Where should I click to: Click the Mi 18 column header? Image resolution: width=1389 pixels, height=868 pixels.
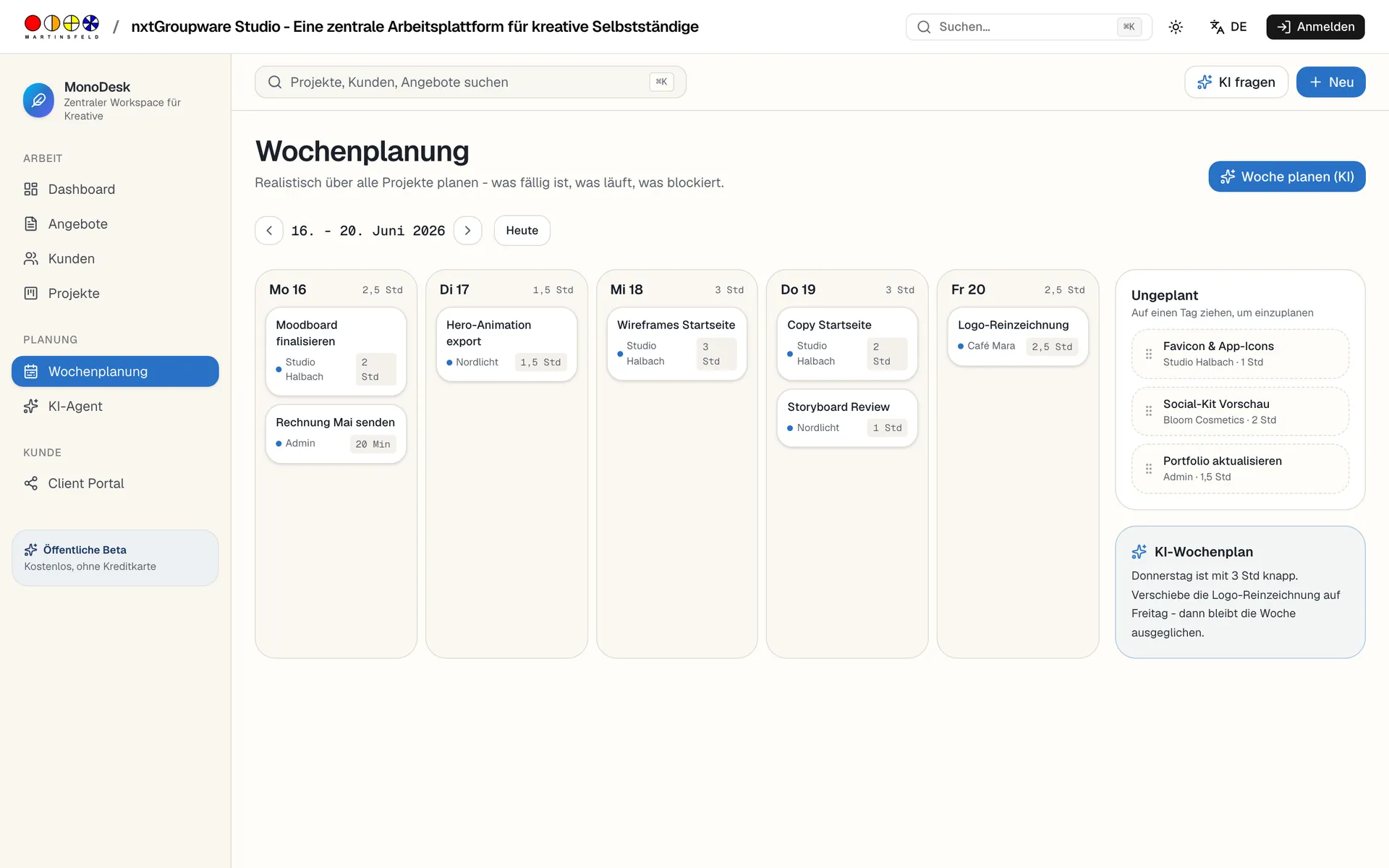point(676,289)
